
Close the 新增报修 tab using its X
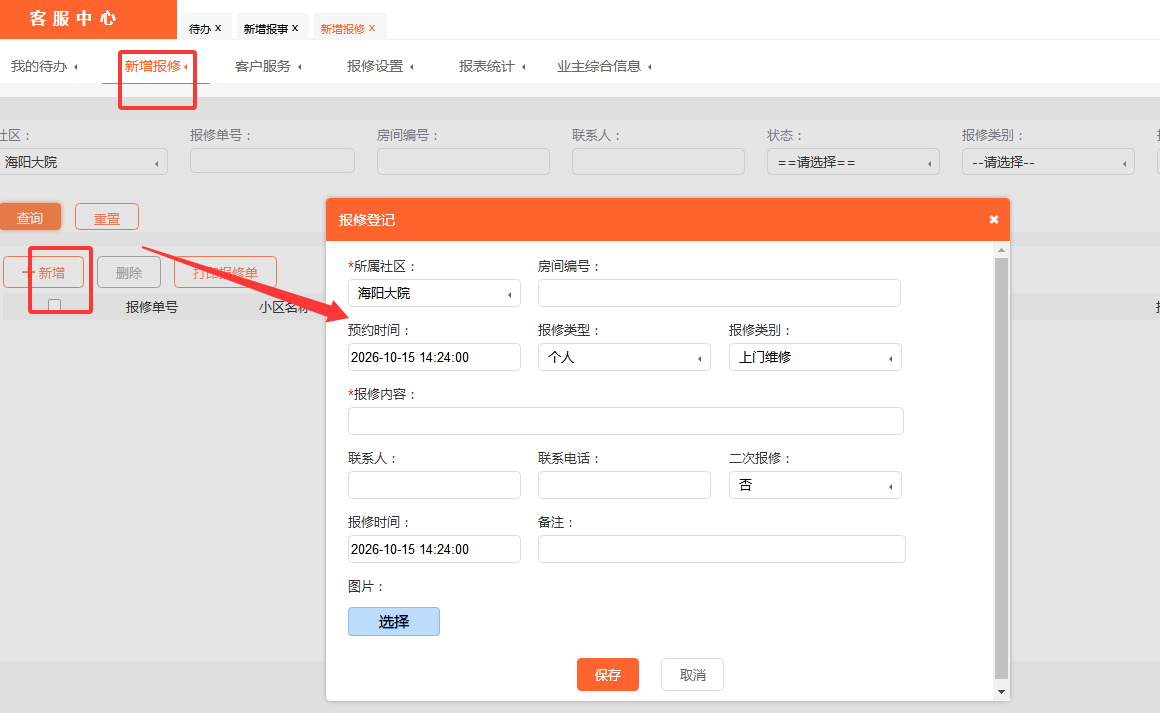(372, 28)
